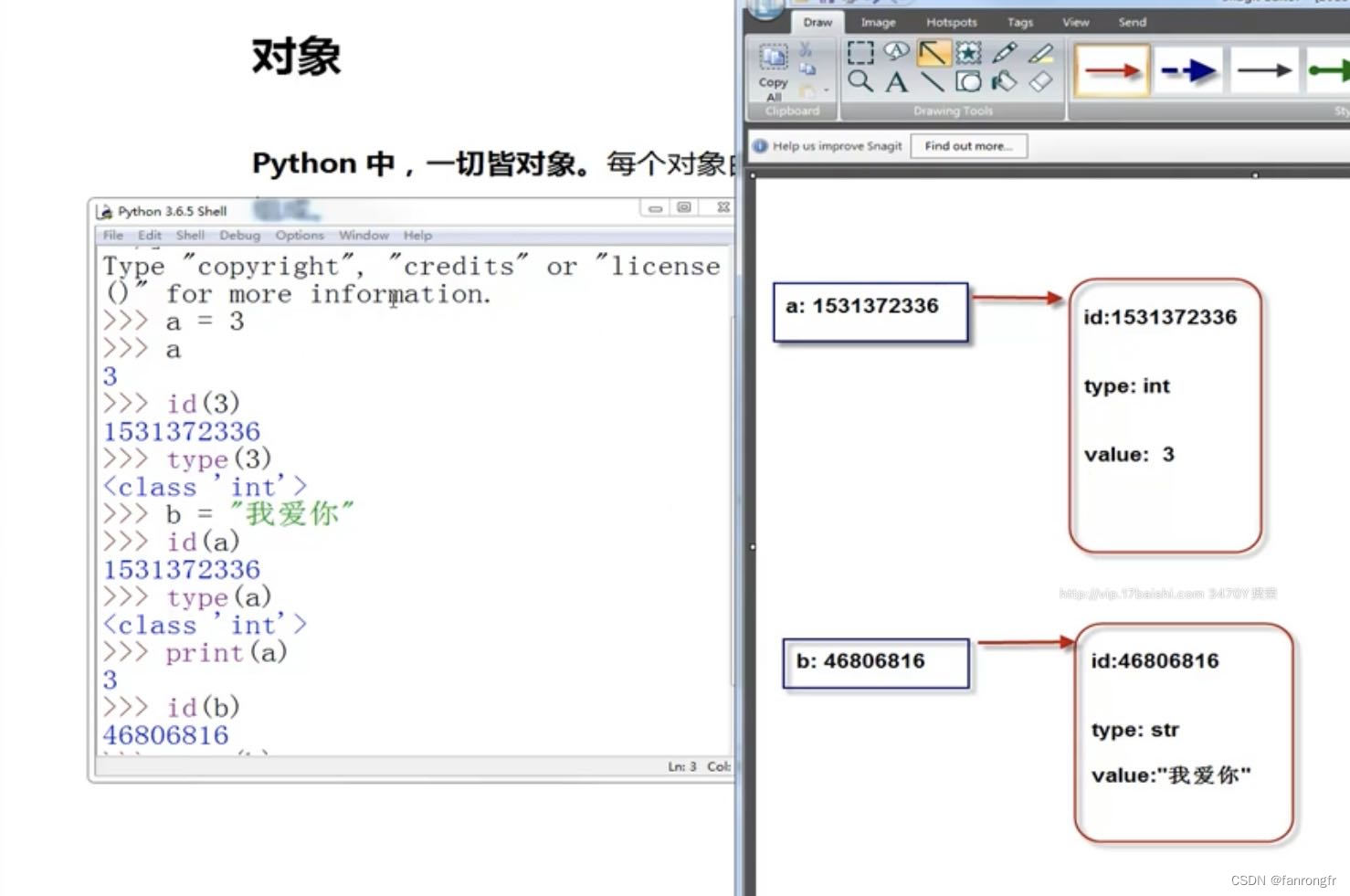This screenshot has width=1350, height=896.
Task: Select the Text tool in Snagit
Action: 896,82
